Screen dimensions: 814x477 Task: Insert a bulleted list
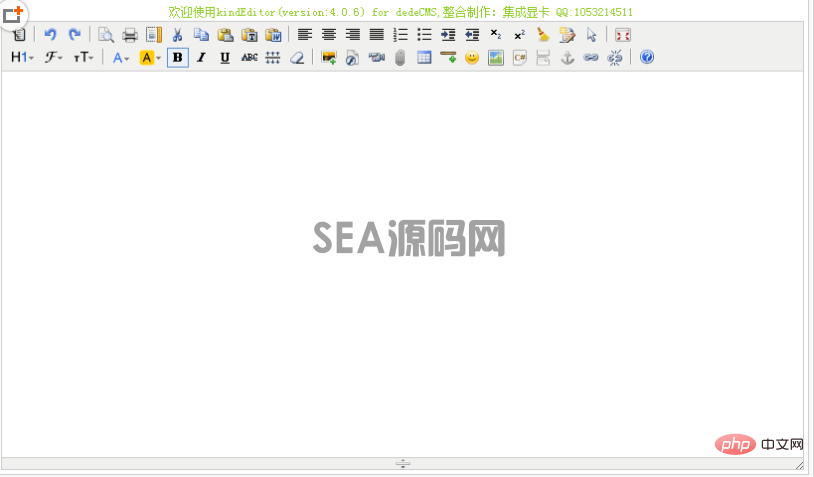pyautogui.click(x=424, y=35)
